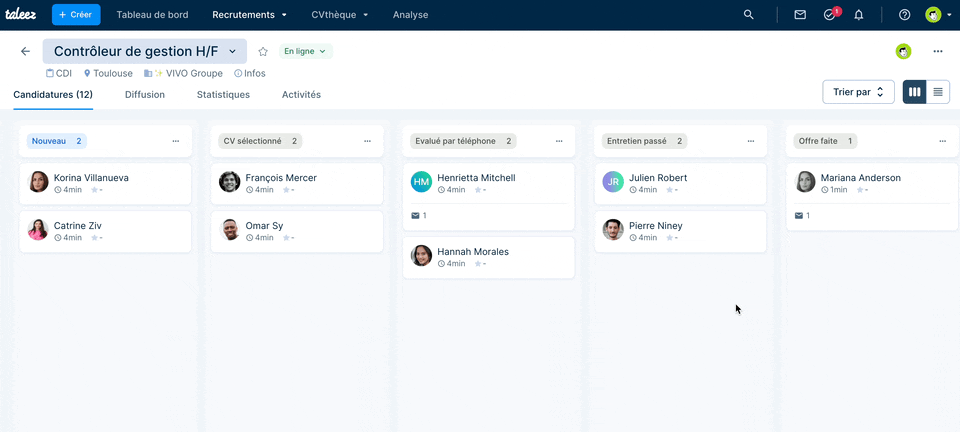Image resolution: width=960 pixels, height=432 pixels.
Task: Open the help question mark icon
Action: [904, 15]
